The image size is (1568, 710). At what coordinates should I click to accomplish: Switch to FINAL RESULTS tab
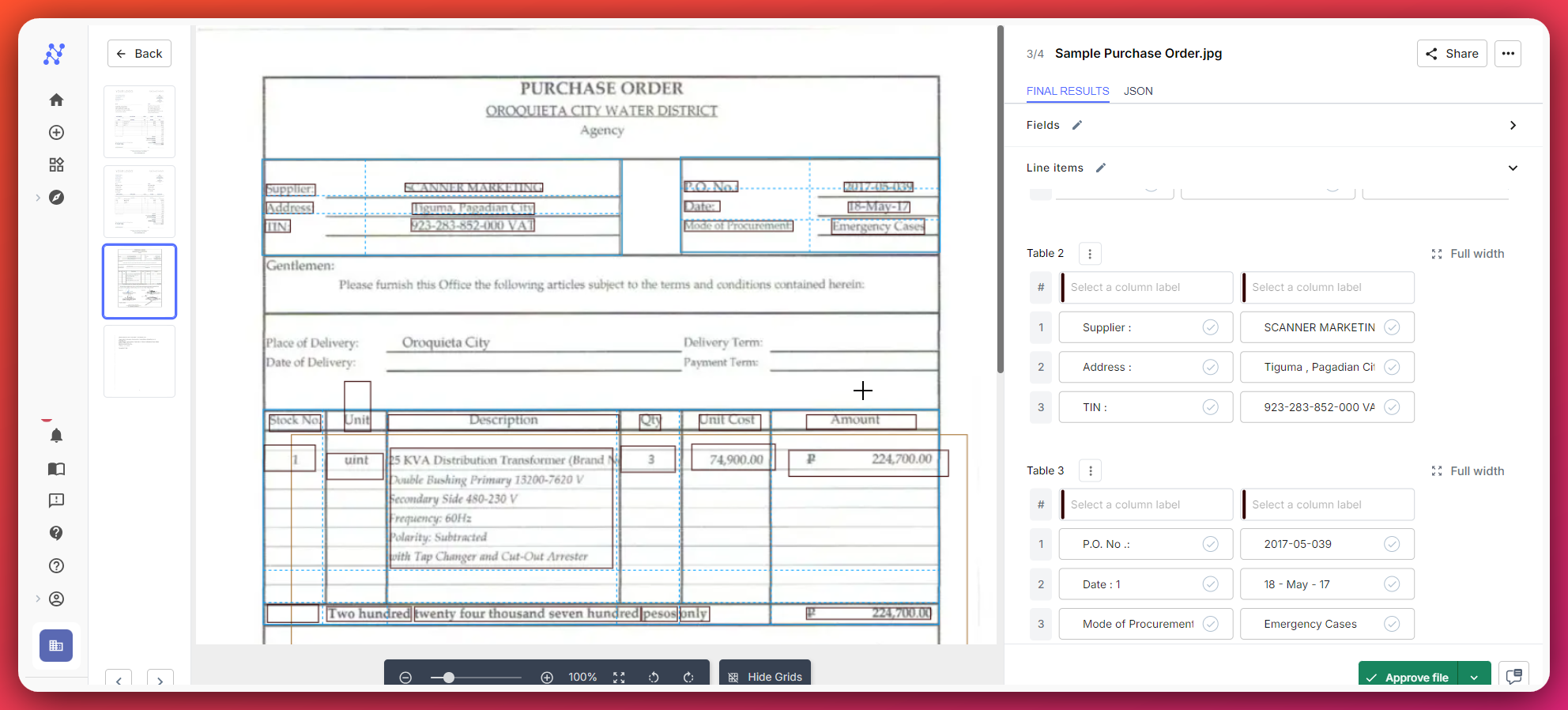point(1068,91)
